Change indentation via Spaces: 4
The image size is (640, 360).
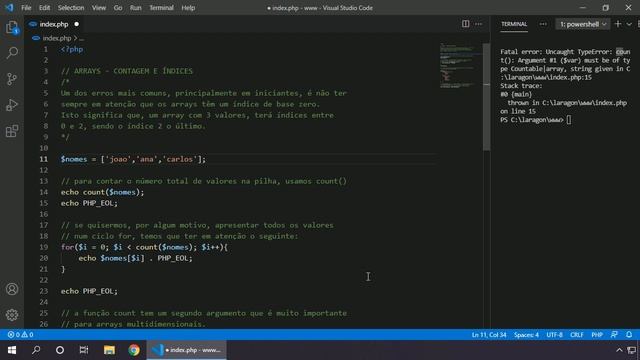click(526, 335)
